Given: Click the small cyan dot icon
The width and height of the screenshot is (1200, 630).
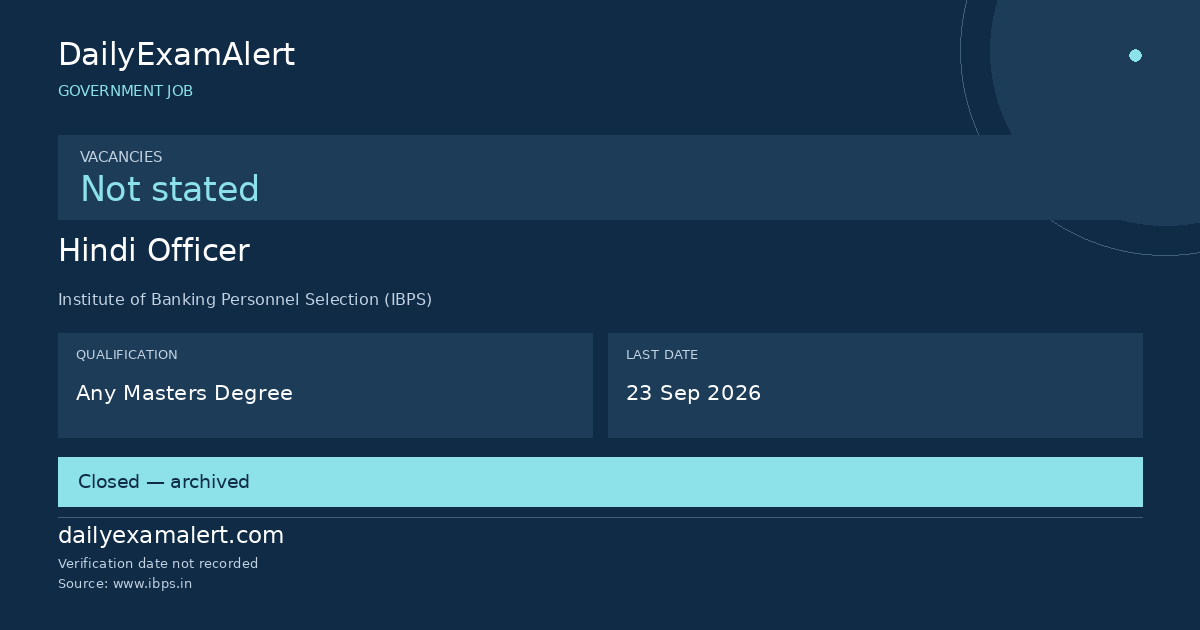Looking at the screenshot, I should pos(1135,55).
